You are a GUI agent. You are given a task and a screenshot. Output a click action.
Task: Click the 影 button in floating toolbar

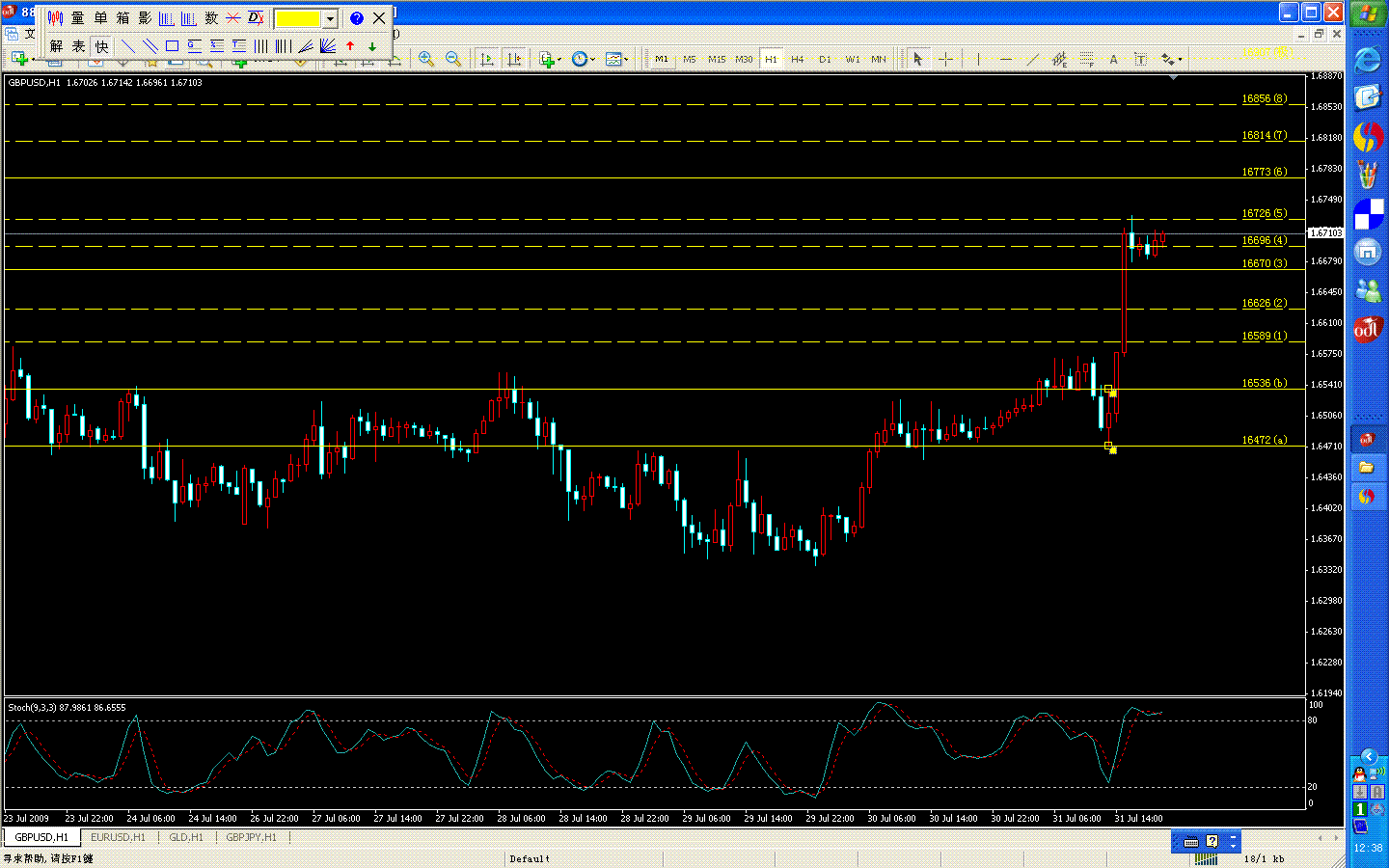tap(145, 18)
